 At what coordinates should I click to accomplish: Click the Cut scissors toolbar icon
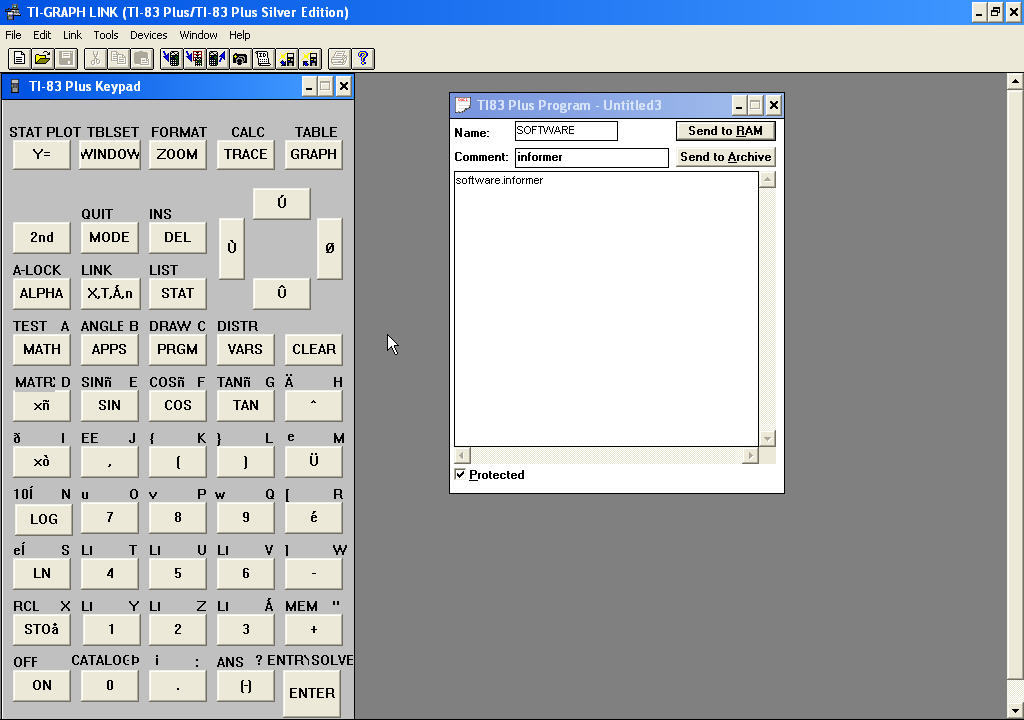(95, 59)
